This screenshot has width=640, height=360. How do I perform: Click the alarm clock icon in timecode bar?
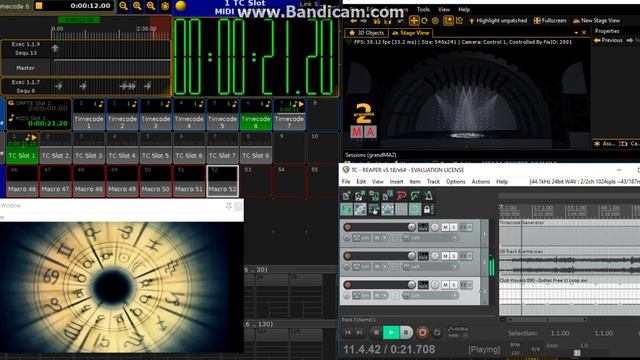165,6
